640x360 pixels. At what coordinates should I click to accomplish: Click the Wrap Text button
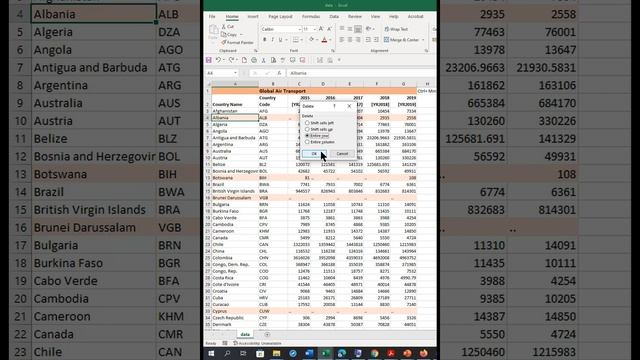[x=396, y=29]
